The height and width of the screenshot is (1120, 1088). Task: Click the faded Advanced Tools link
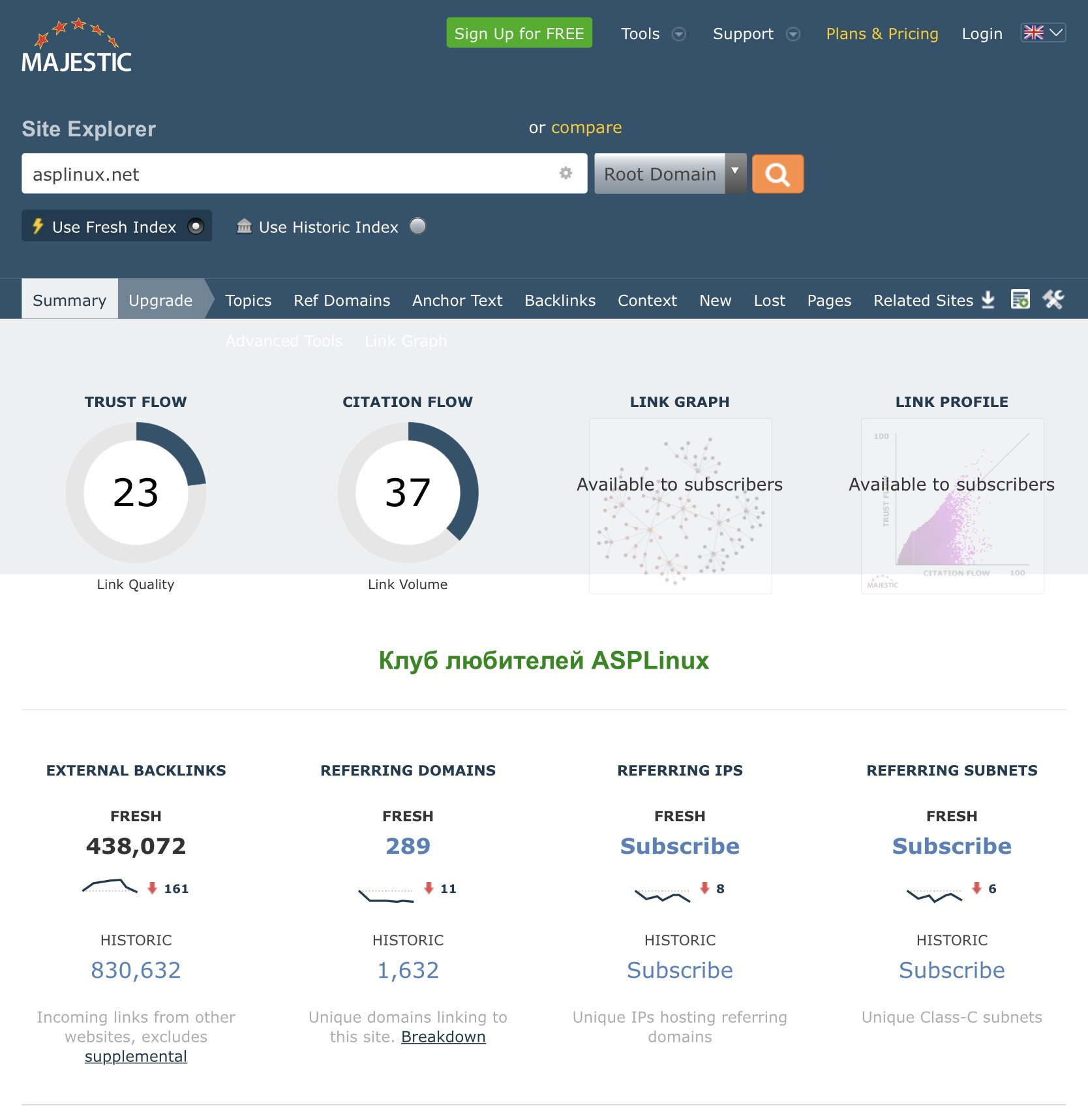tap(284, 341)
